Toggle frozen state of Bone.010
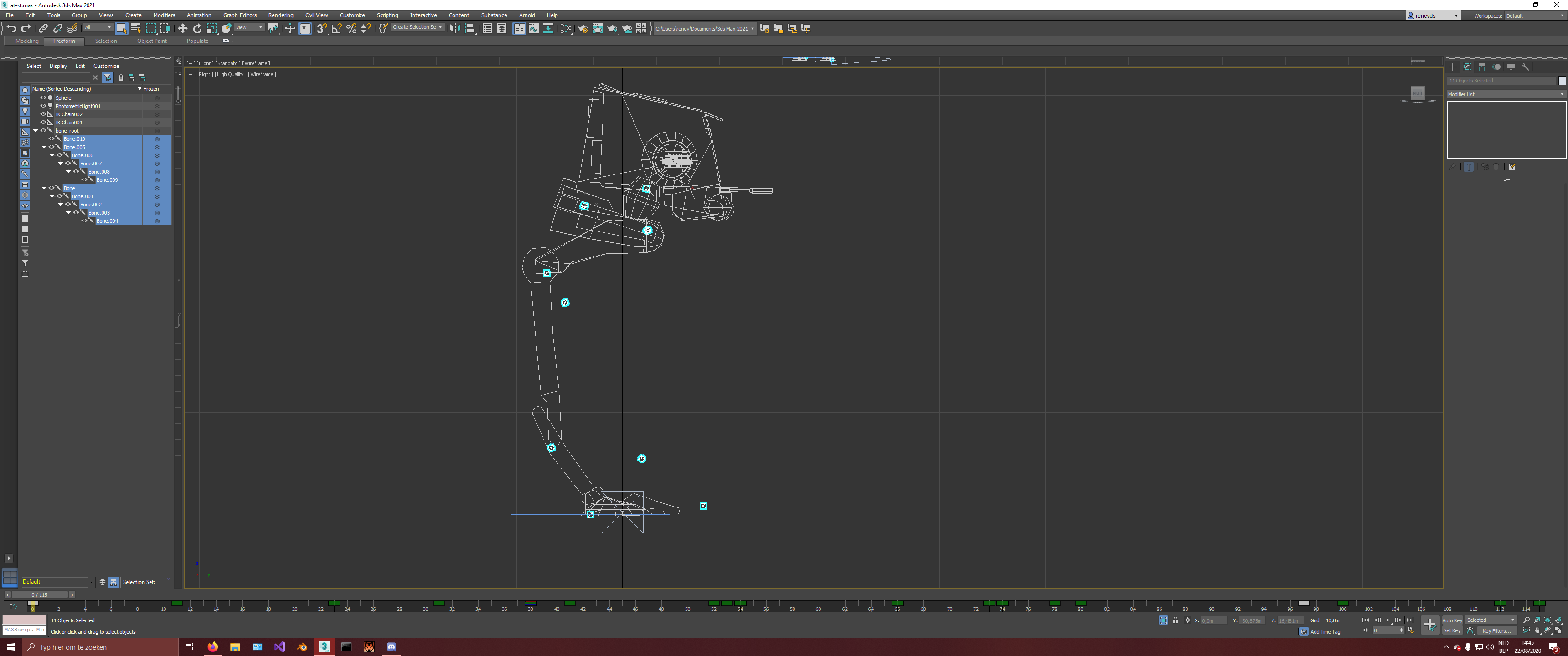This screenshot has height=656, width=1568. (x=156, y=139)
